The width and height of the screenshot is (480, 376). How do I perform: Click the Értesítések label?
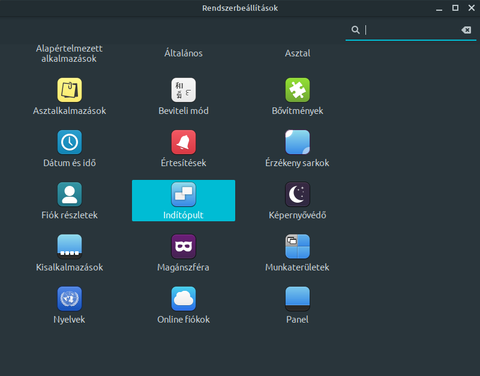[x=183, y=163]
